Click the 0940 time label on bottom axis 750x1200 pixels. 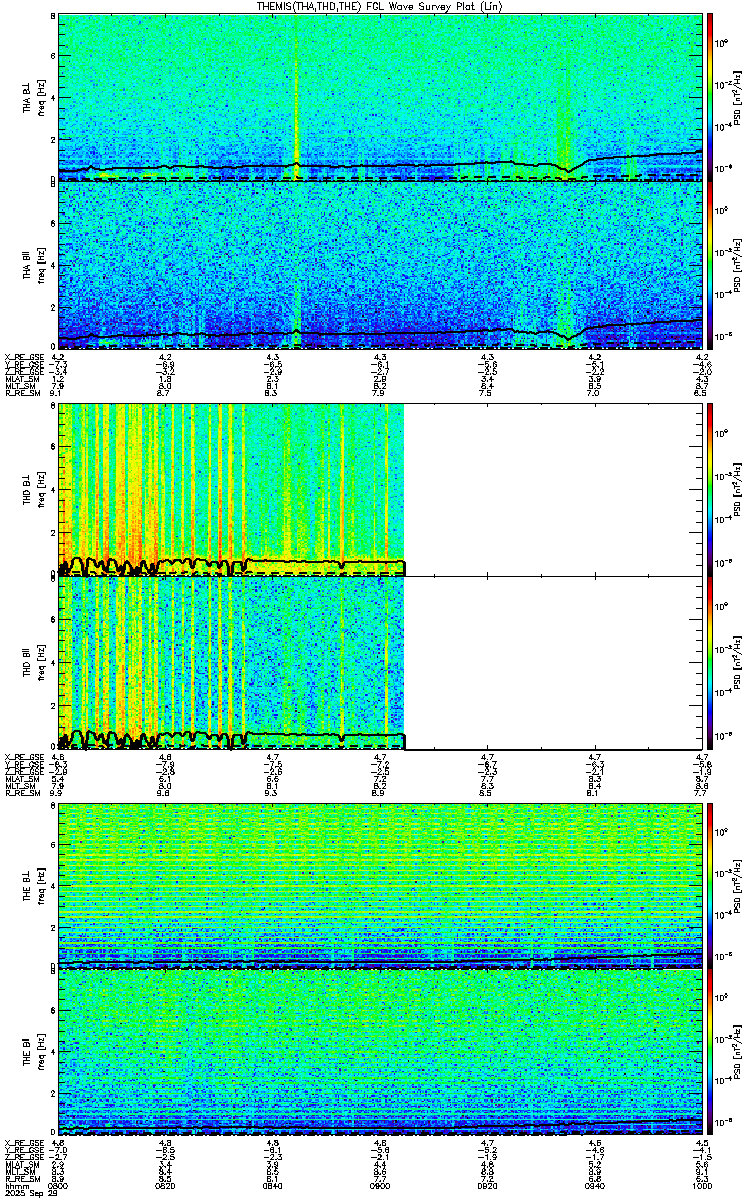click(x=595, y=1179)
